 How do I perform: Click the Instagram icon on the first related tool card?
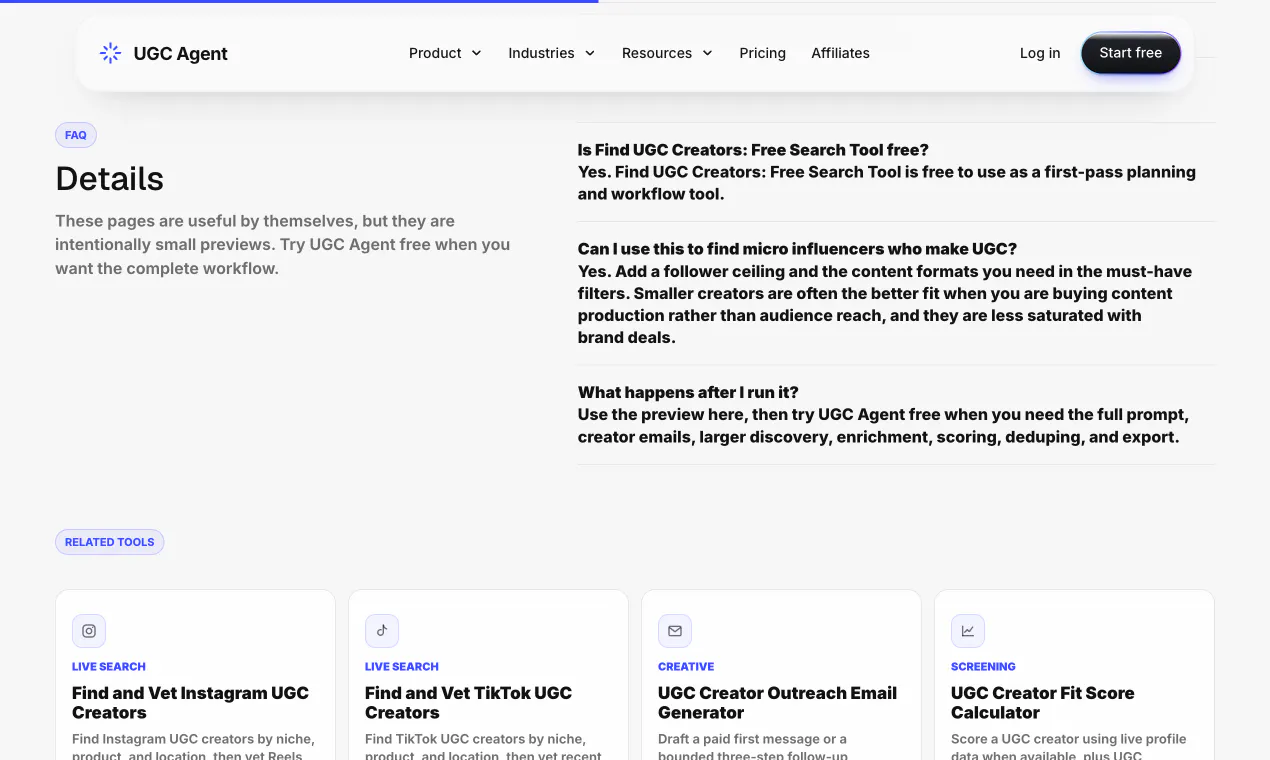tap(89, 631)
